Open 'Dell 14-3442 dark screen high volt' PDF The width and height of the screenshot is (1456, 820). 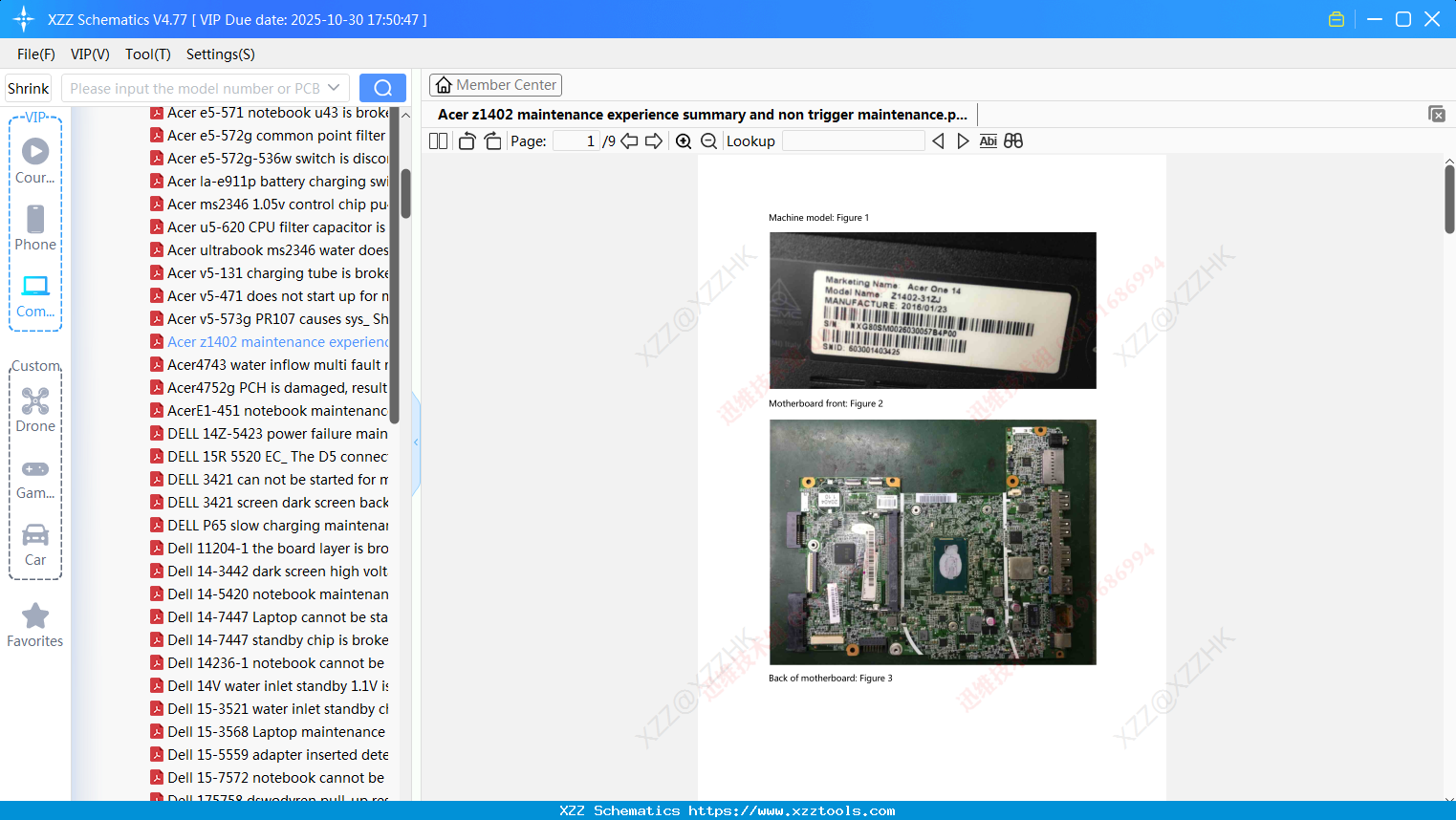click(x=270, y=572)
